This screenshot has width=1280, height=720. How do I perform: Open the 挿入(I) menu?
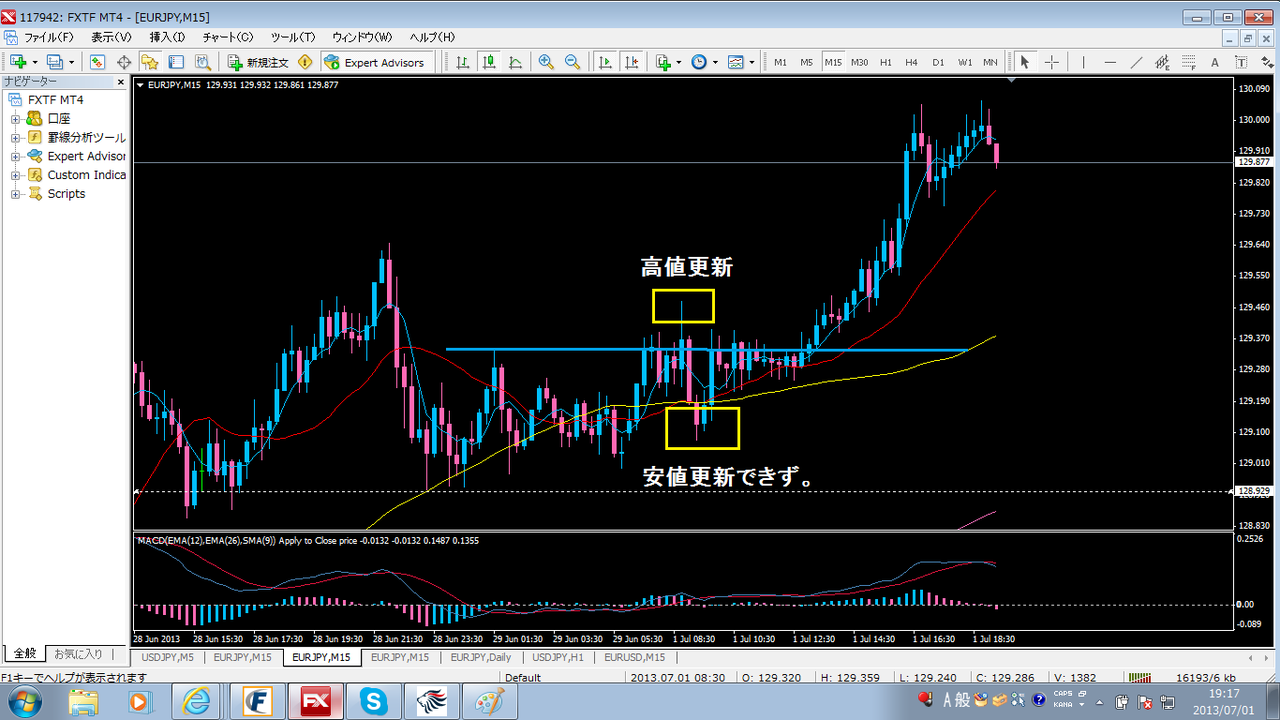pos(167,37)
